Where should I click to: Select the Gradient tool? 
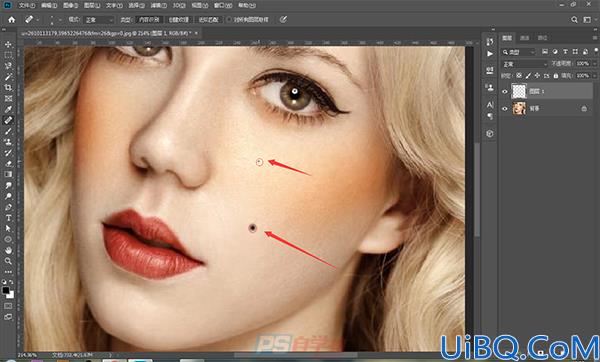8,174
